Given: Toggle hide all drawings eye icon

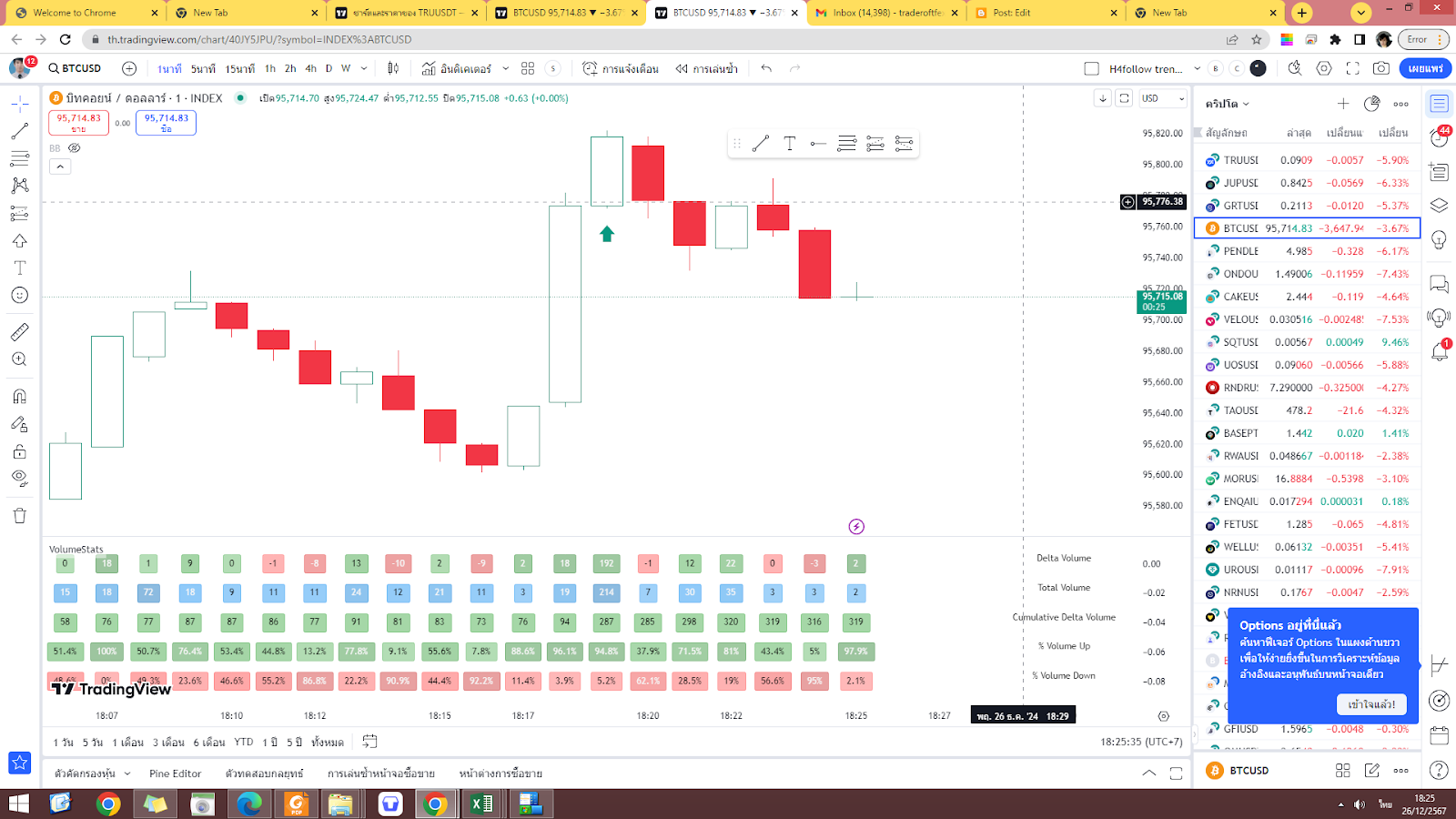Looking at the screenshot, I should 20,479.
